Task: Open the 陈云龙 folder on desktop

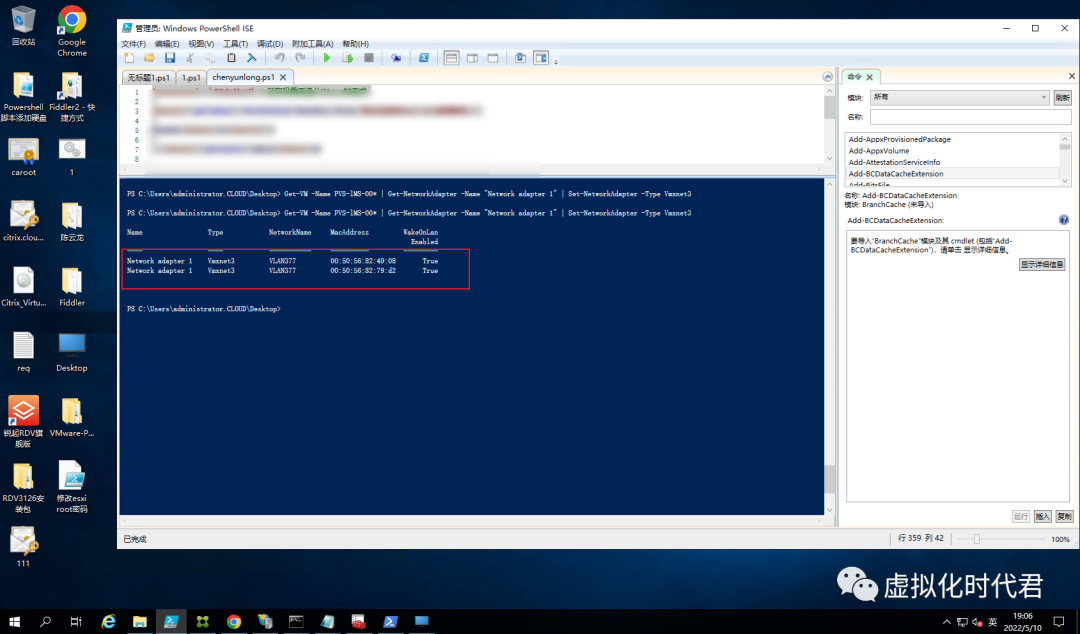Action: coord(72,222)
